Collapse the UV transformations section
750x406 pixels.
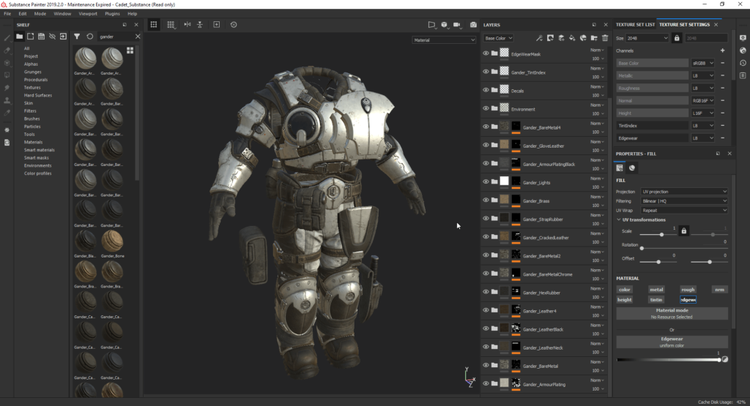[619, 220]
